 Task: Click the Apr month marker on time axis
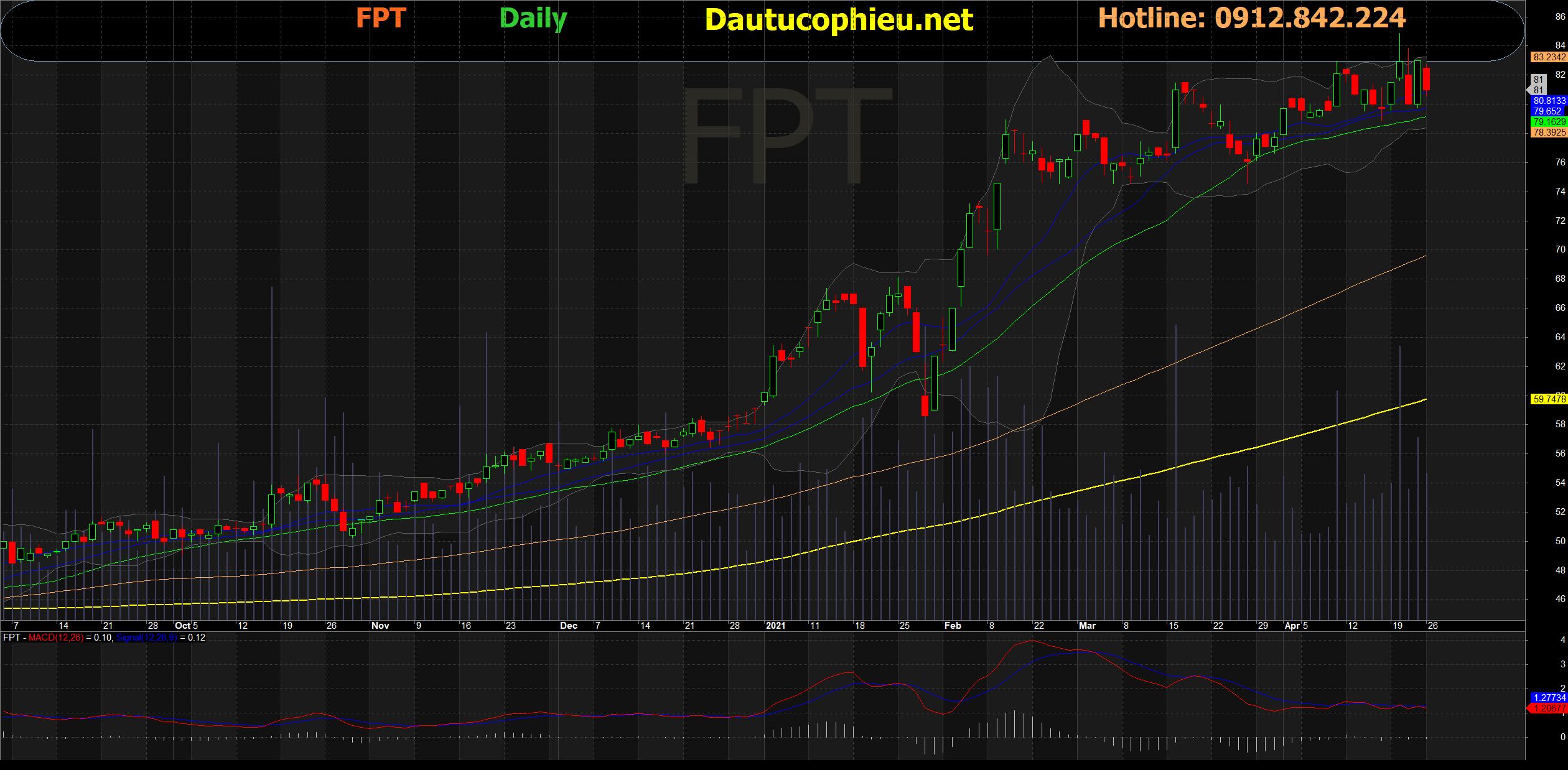pos(1292,626)
